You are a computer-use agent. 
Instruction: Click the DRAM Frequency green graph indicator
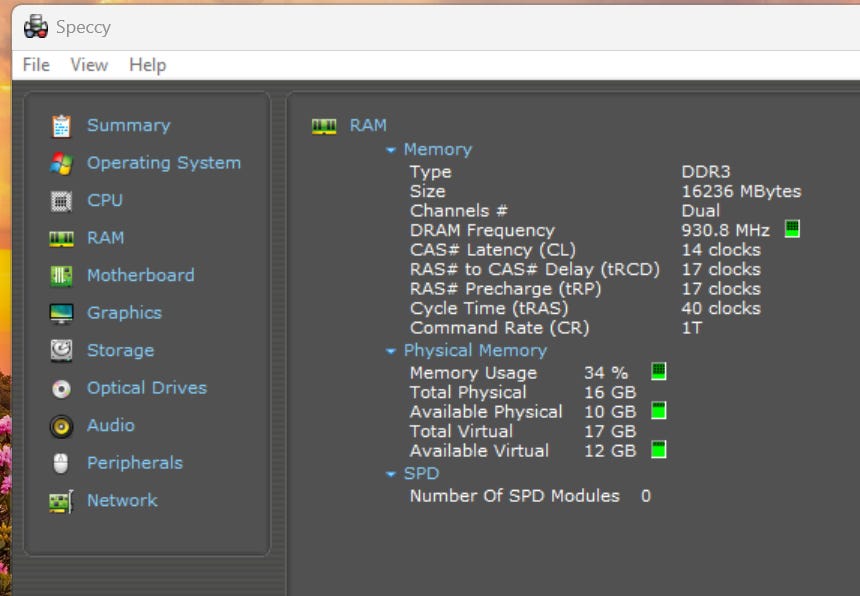coord(792,230)
